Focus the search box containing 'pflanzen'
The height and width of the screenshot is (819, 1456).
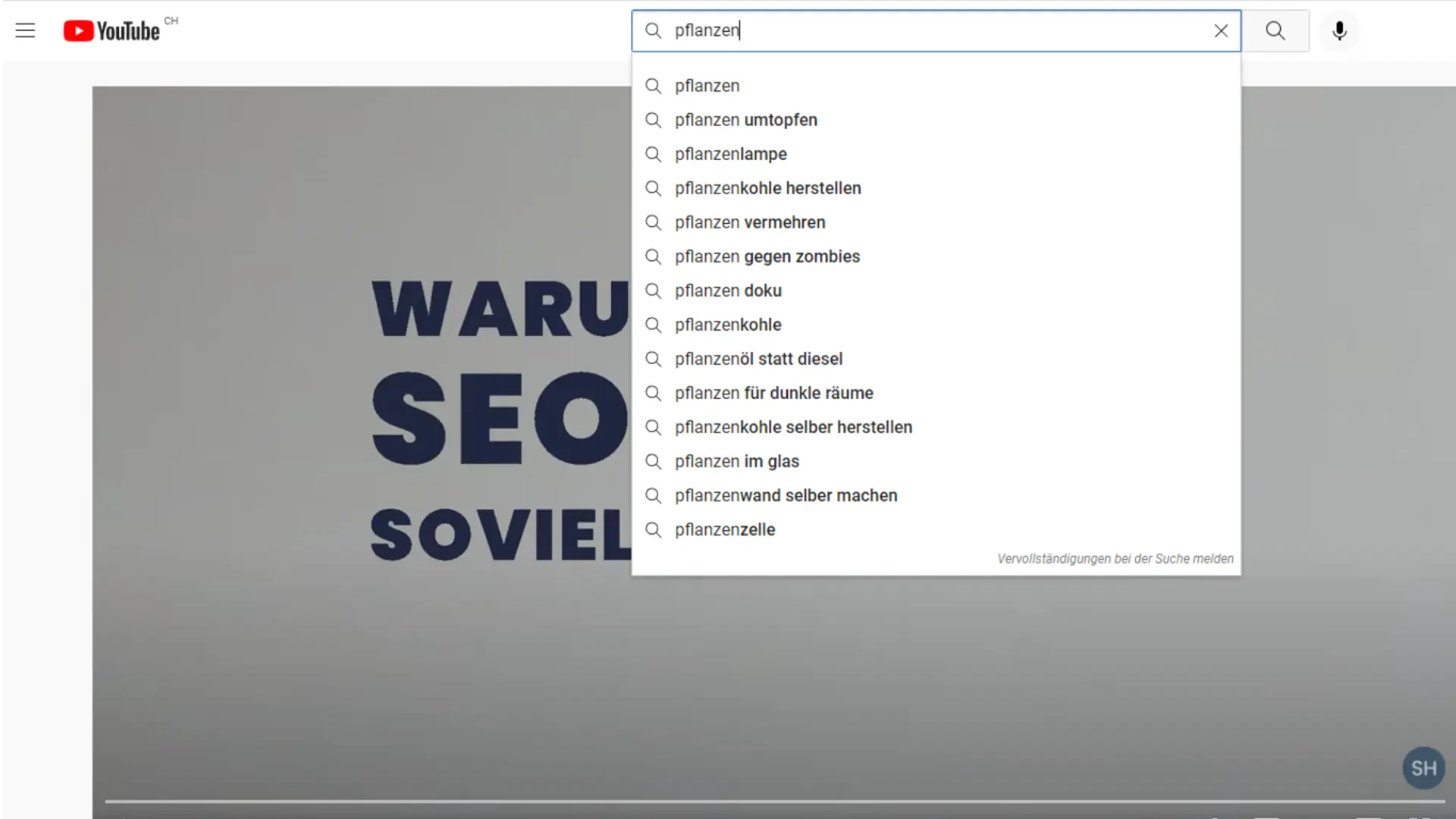[x=936, y=30]
